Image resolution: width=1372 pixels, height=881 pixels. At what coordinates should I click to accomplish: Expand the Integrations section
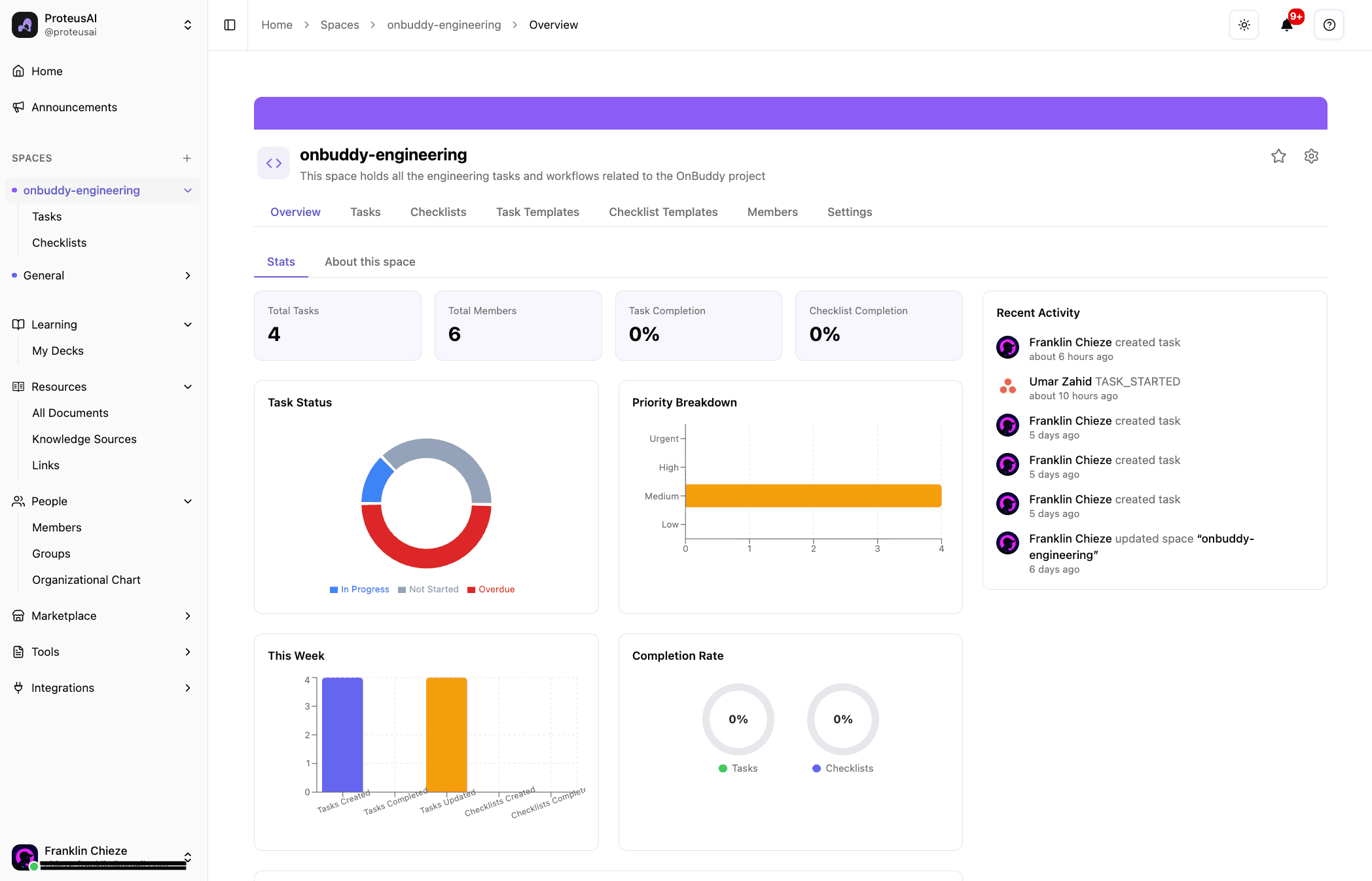pos(187,688)
